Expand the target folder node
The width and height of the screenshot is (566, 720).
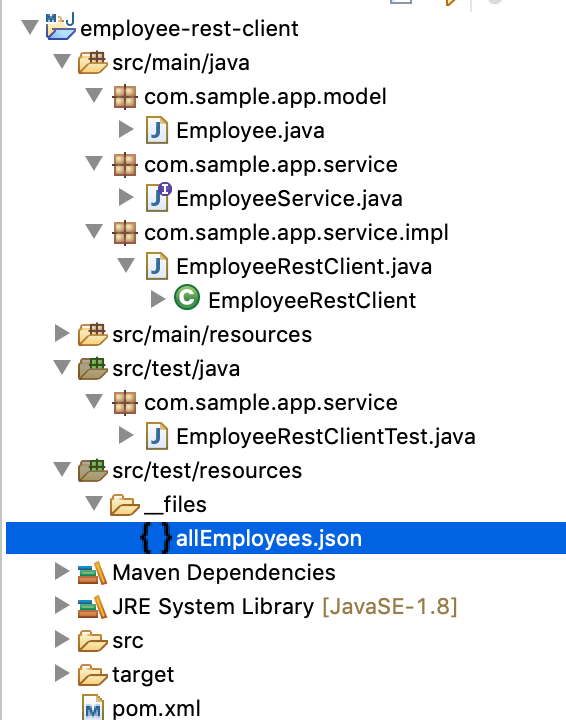tap(62, 673)
